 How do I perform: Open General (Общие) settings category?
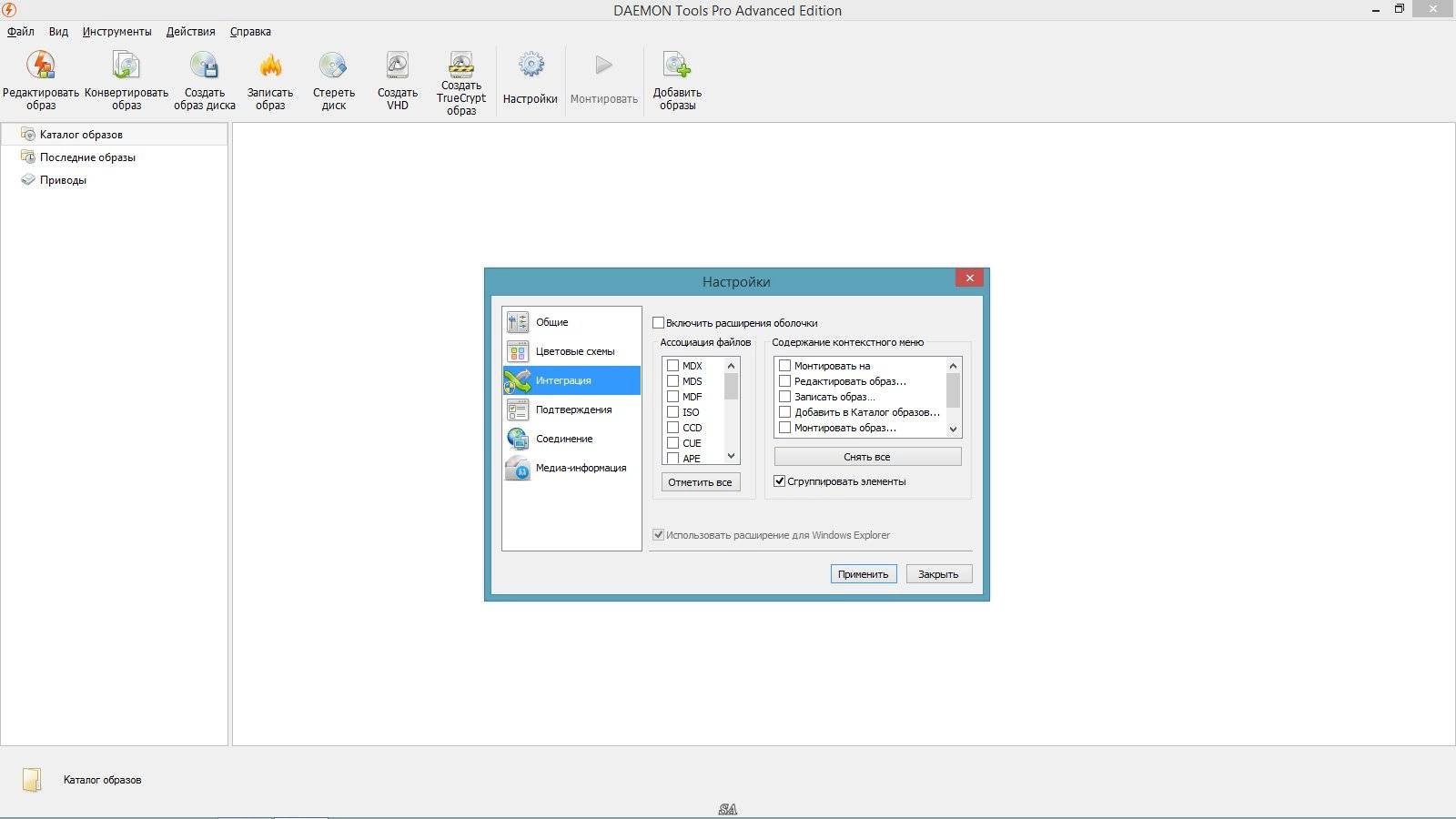click(571, 322)
